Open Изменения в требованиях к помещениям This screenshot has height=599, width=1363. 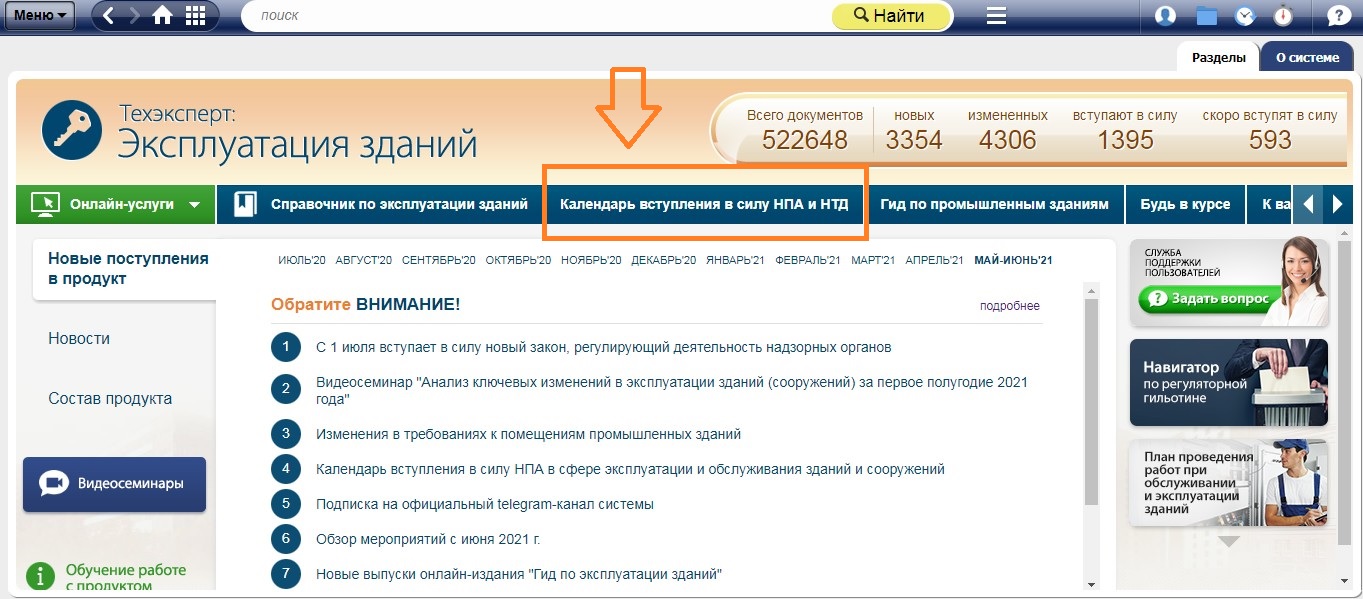tap(529, 434)
